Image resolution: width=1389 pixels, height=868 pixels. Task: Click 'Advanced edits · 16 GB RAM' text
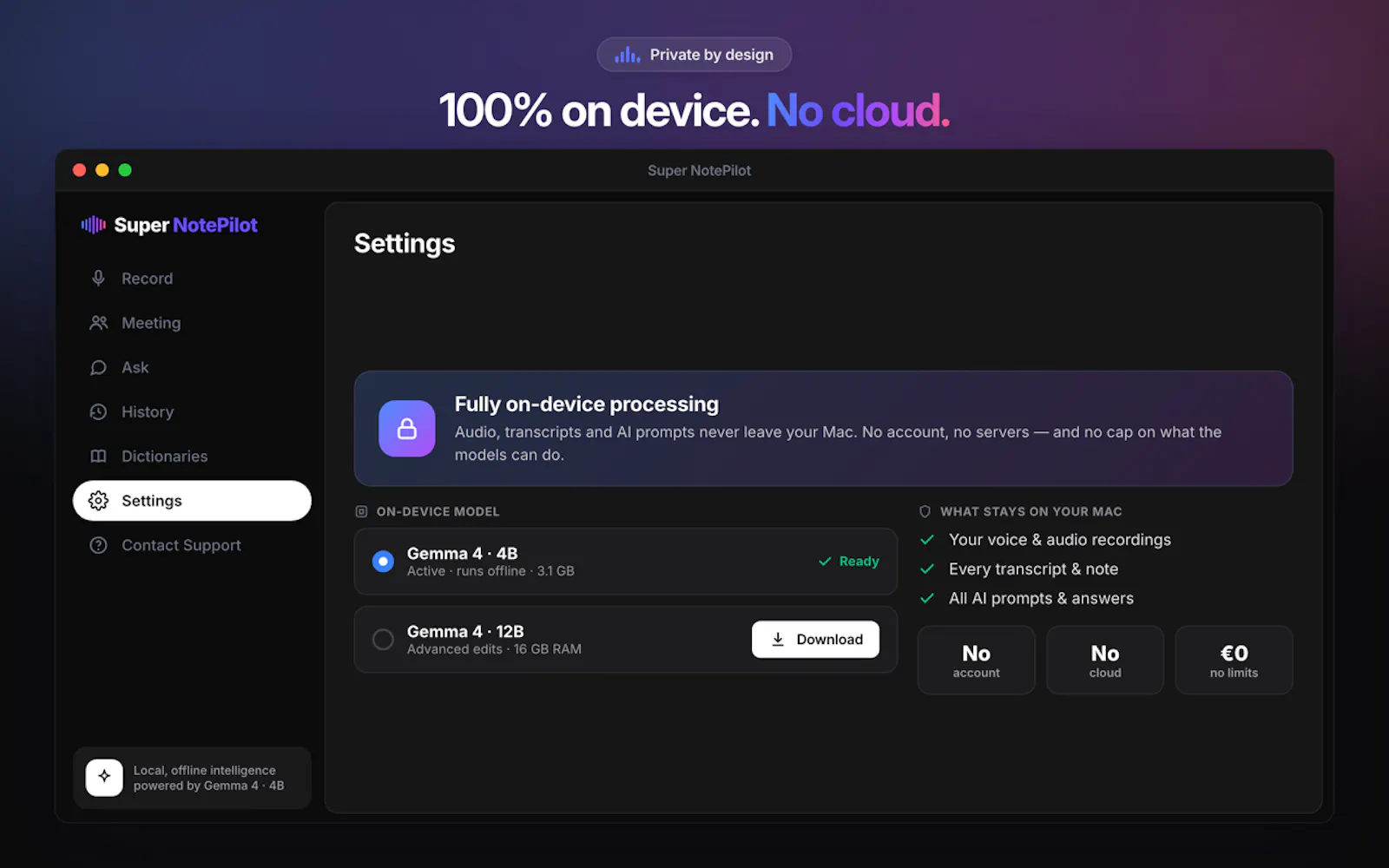[494, 649]
